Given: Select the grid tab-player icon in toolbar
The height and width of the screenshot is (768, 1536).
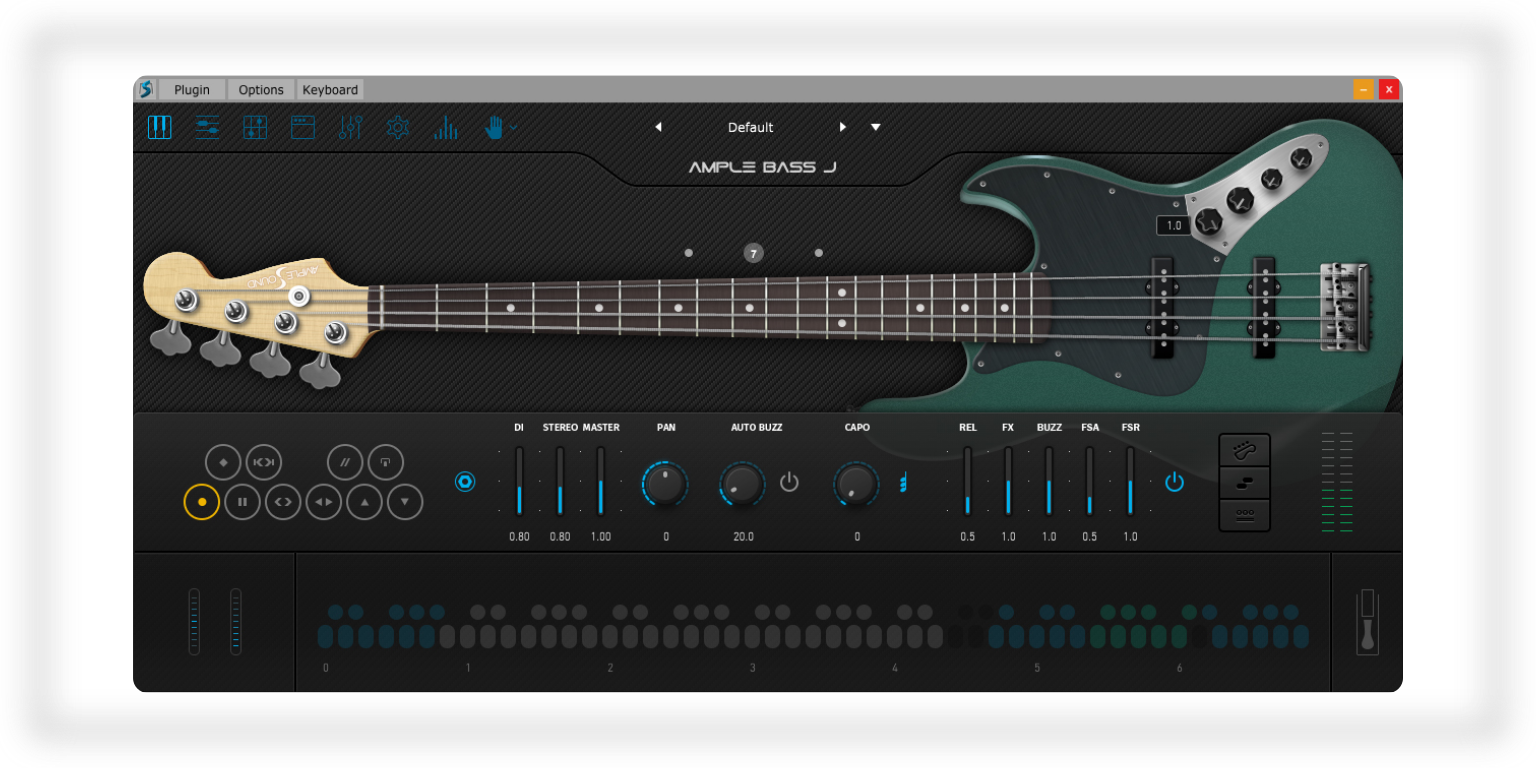Looking at the screenshot, I should 255,127.
